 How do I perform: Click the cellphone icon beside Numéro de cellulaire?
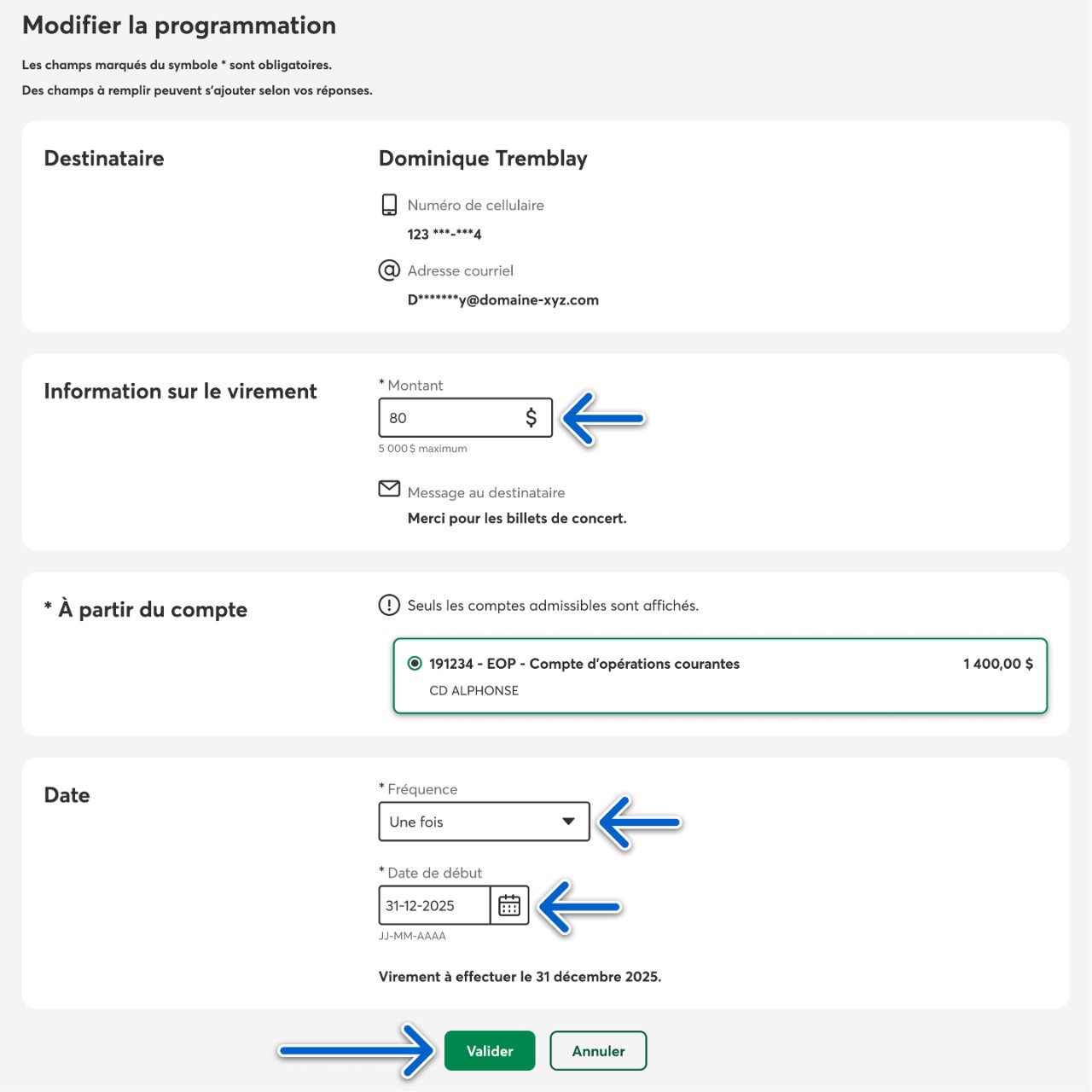tap(389, 205)
